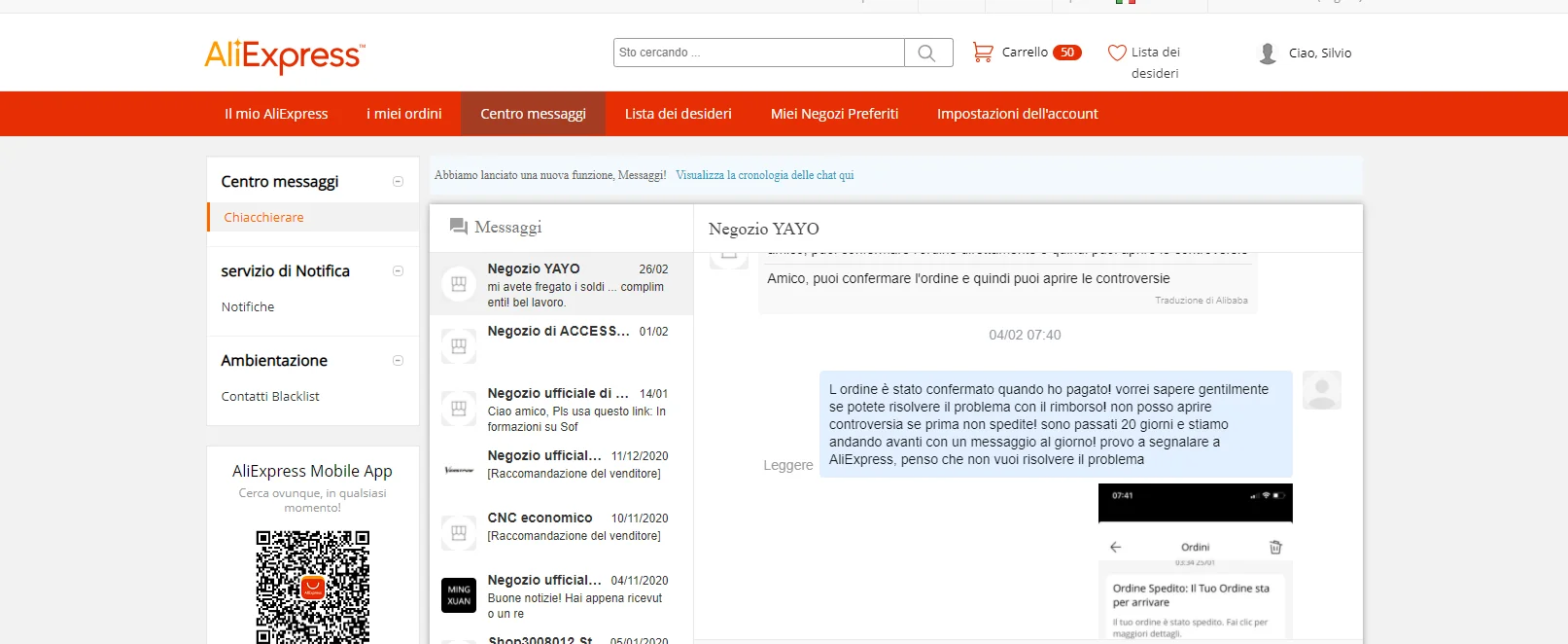Image resolution: width=1568 pixels, height=644 pixels.
Task: Click the Negozio YAYO store avatar
Action: tap(459, 285)
